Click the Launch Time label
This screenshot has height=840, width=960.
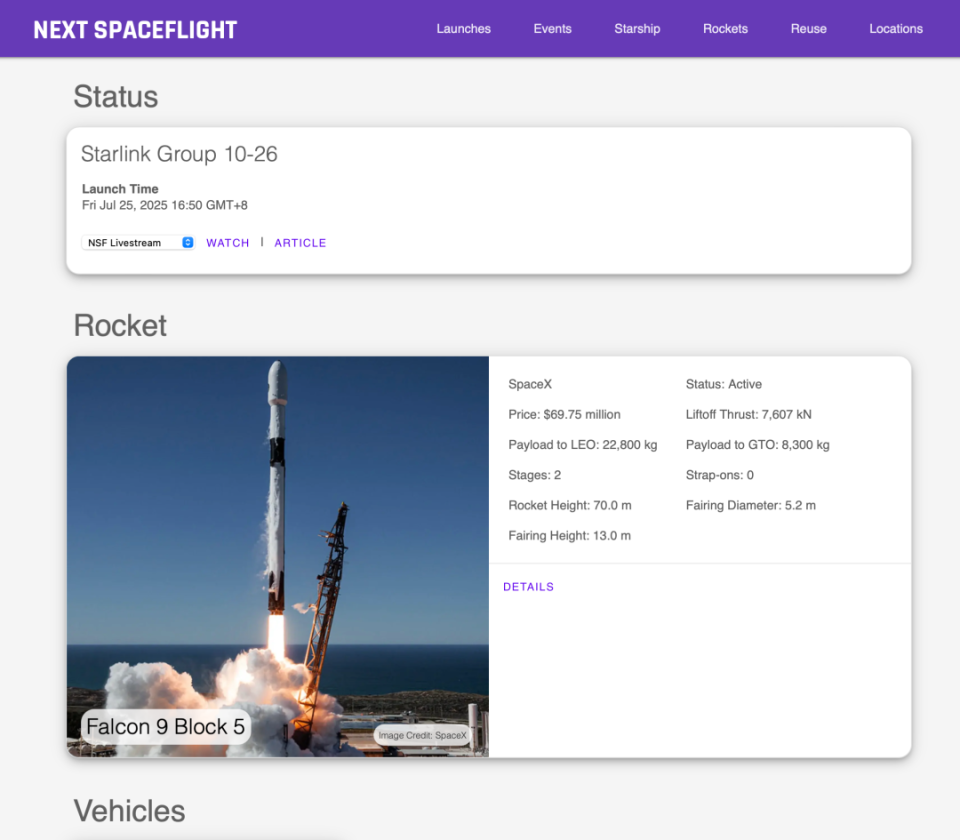pyautogui.click(x=120, y=189)
